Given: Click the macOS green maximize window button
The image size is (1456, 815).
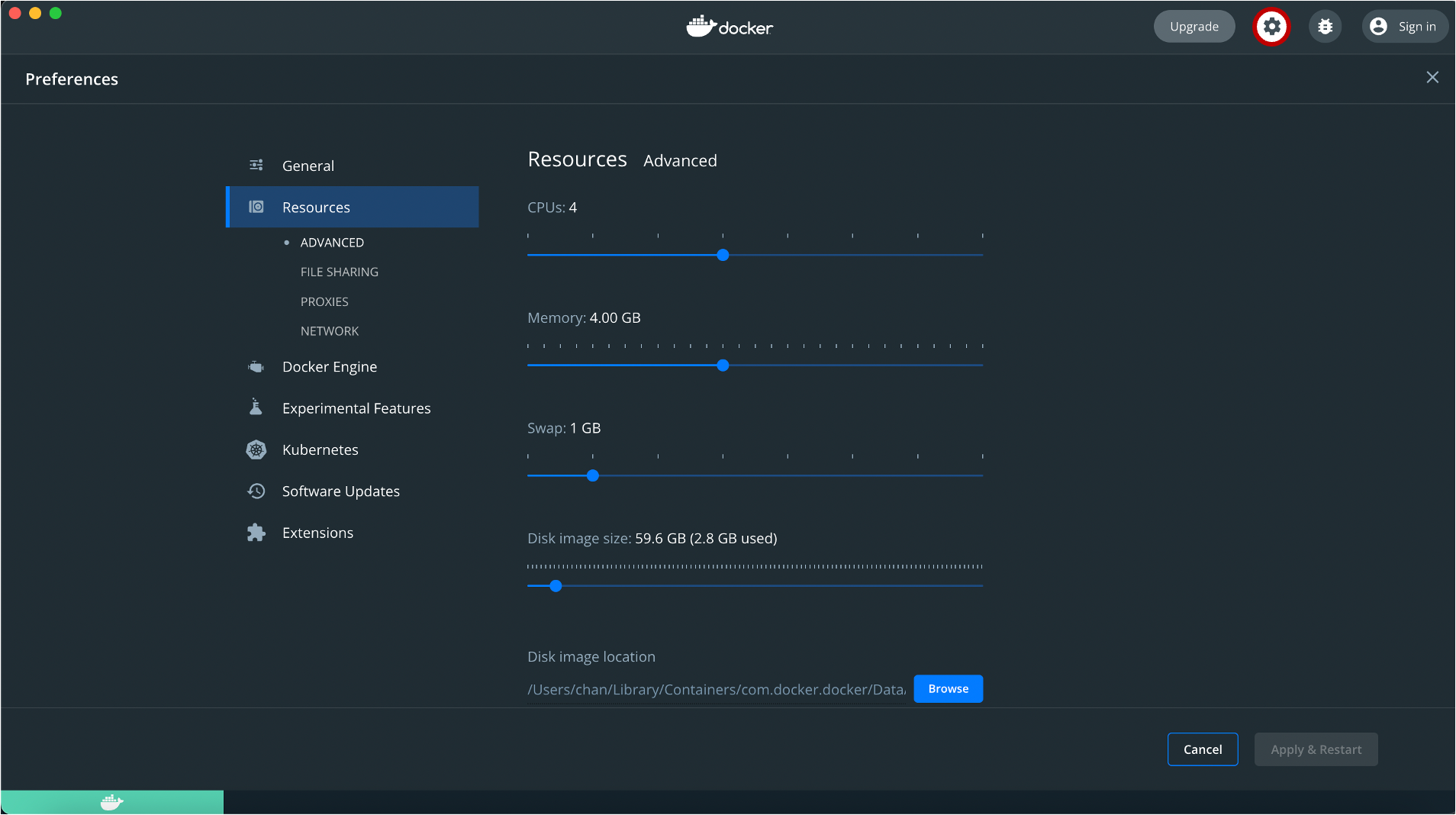Looking at the screenshot, I should click(56, 13).
